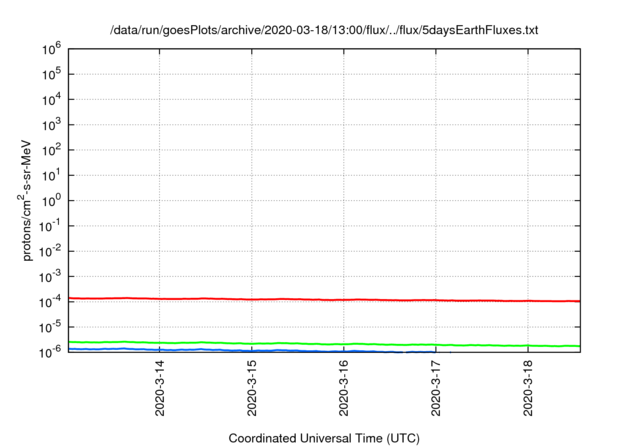Image resolution: width=640 pixels, height=448 pixels.
Task: Click the 10^2 y-axis tick label
Action: [51, 149]
